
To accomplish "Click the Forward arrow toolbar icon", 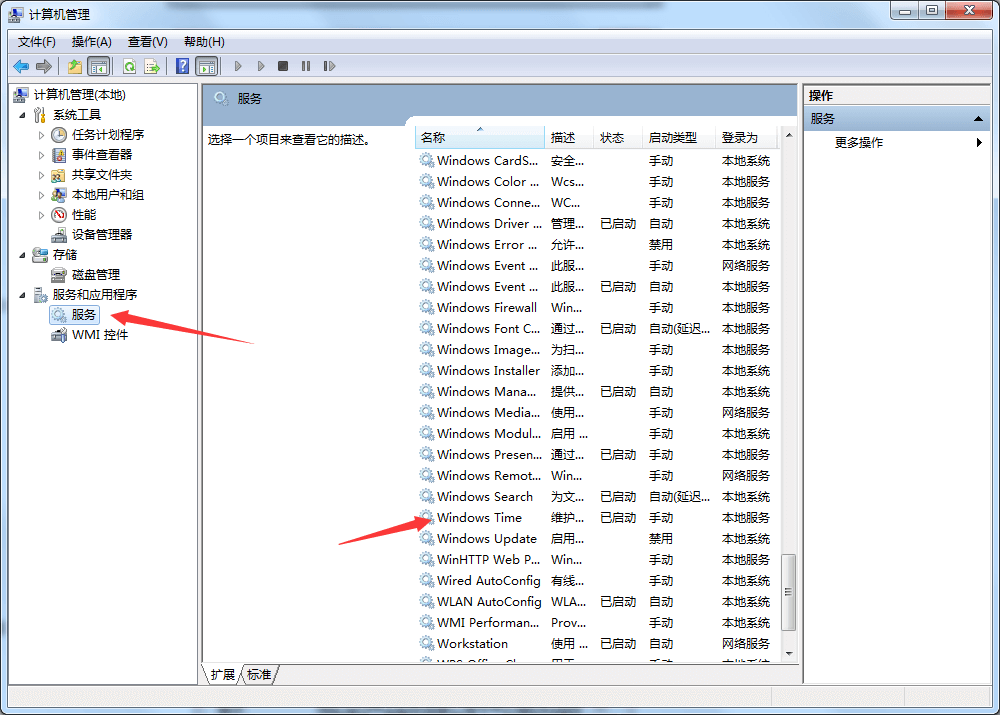I will point(44,66).
